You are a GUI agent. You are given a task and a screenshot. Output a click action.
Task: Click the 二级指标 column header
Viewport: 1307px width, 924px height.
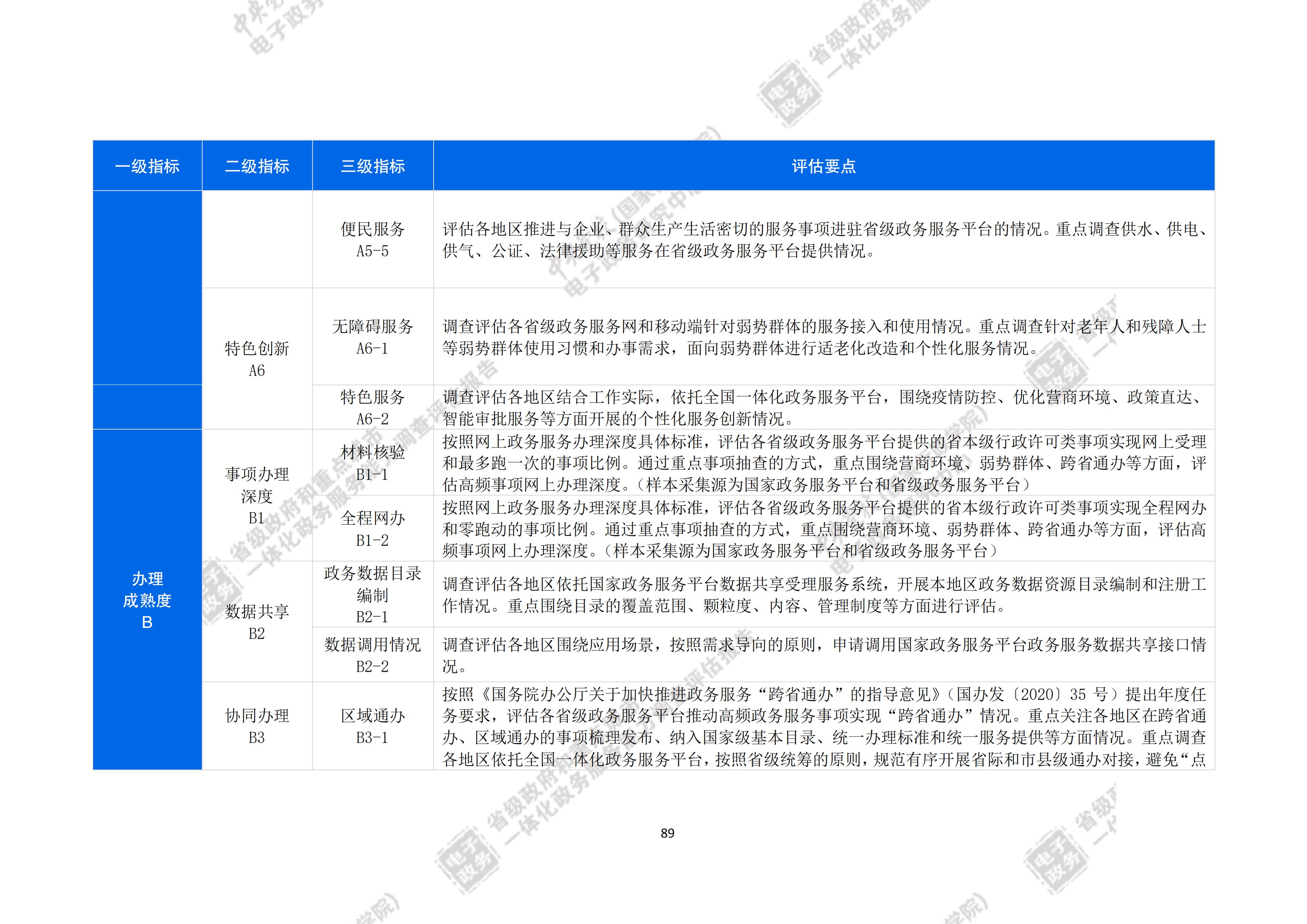click(x=257, y=166)
